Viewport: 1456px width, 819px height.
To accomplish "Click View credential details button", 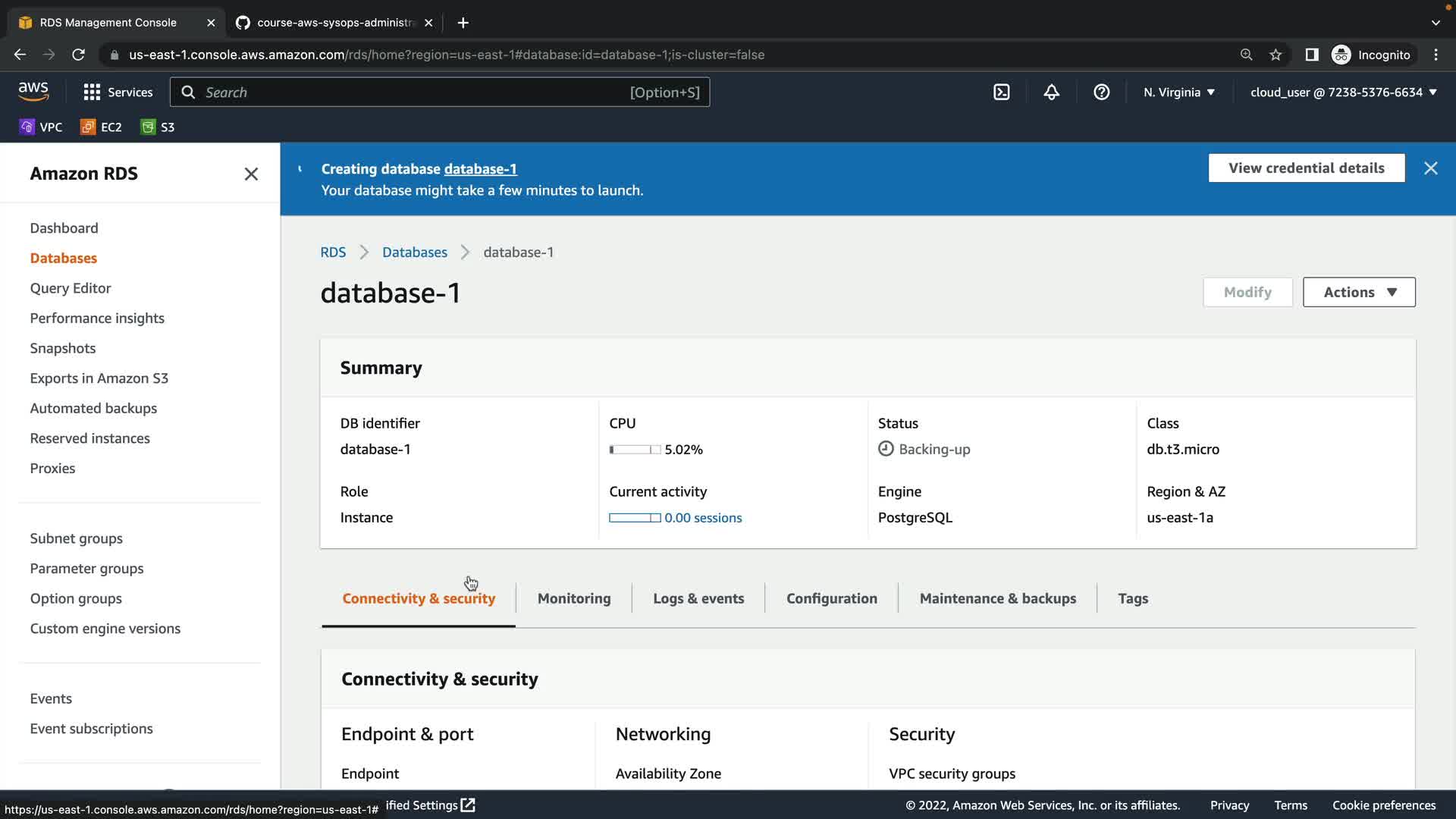I will 1306,168.
